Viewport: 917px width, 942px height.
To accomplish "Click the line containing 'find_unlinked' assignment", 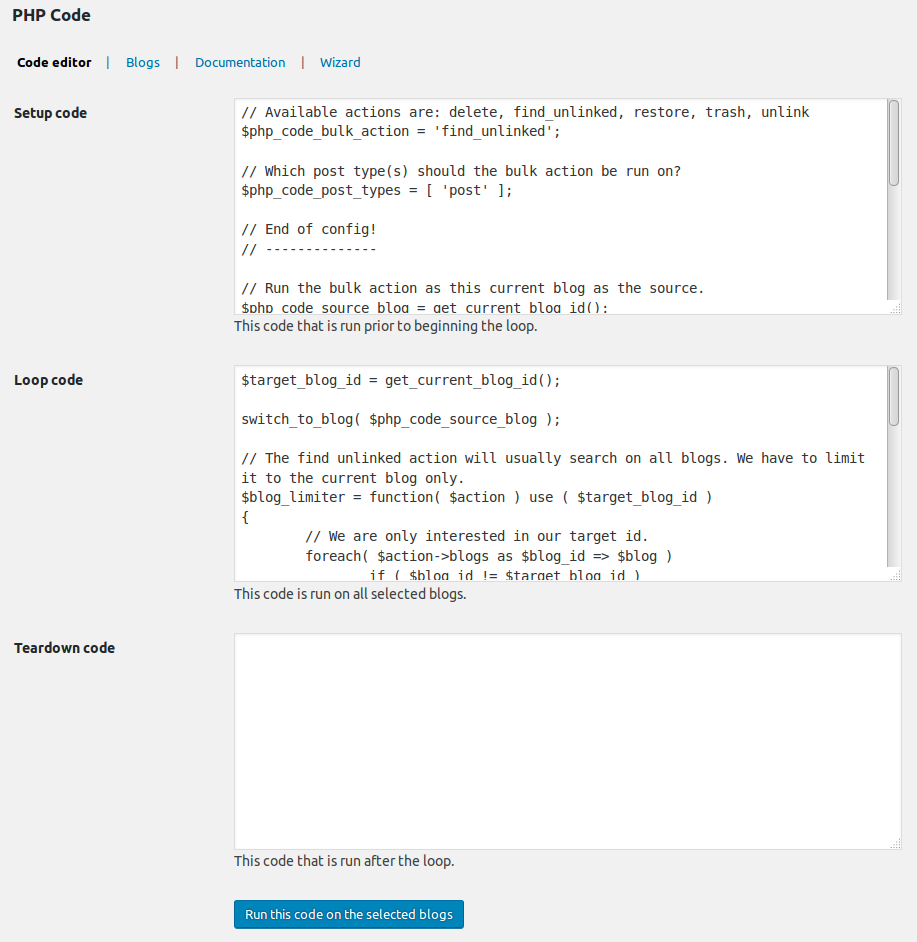I will (x=401, y=131).
